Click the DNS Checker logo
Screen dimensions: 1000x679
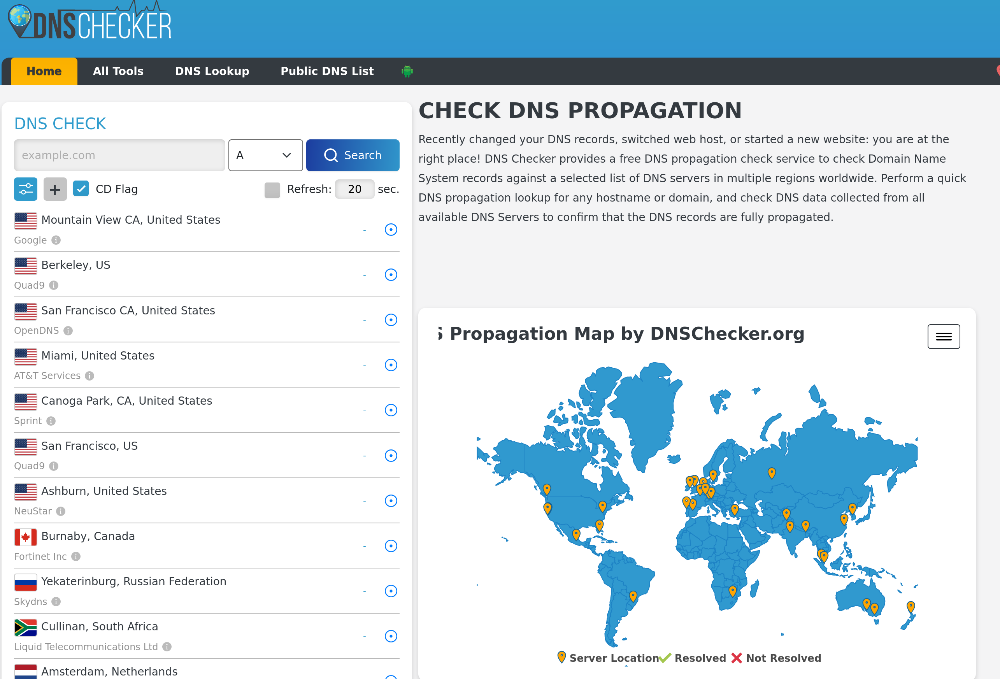click(x=90, y=22)
